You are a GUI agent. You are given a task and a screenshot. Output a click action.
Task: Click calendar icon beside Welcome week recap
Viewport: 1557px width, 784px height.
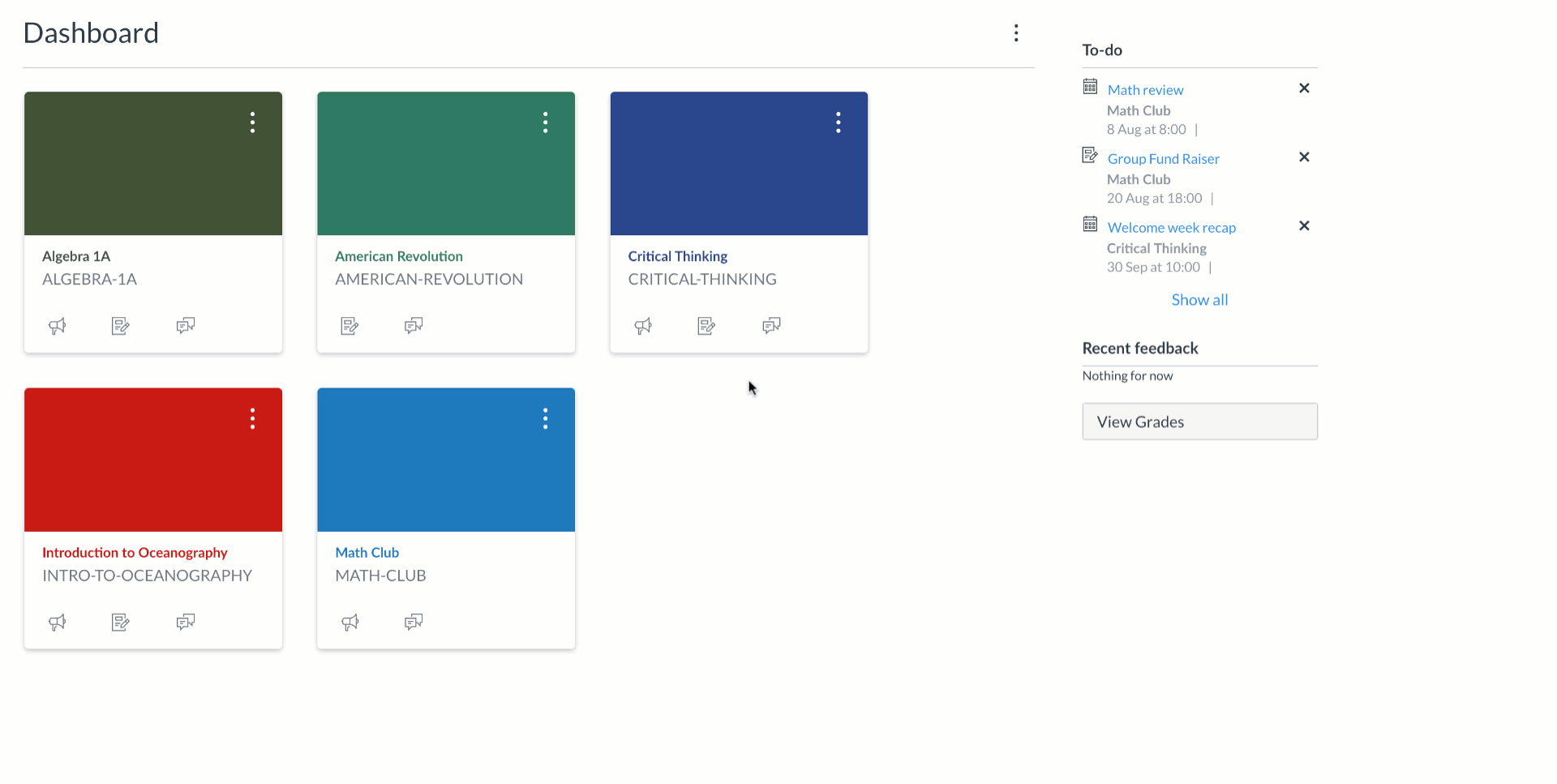click(1090, 225)
